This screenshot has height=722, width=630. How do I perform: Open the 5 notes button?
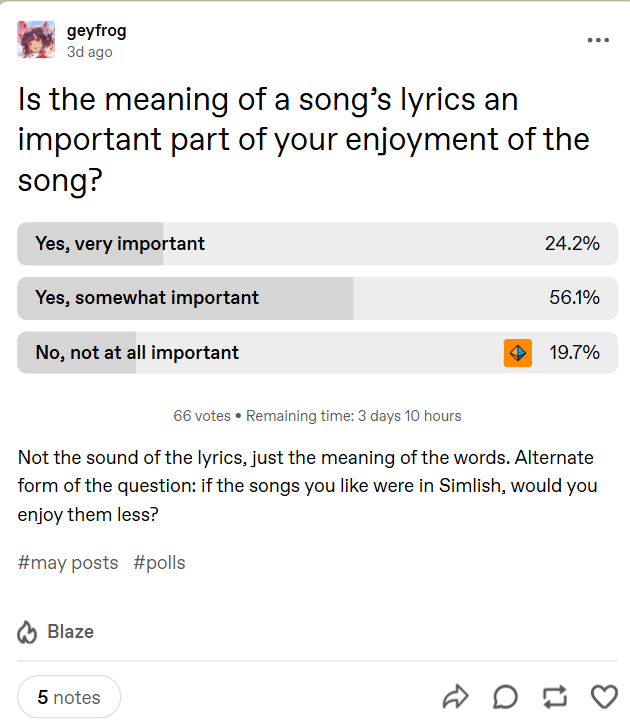[69, 697]
